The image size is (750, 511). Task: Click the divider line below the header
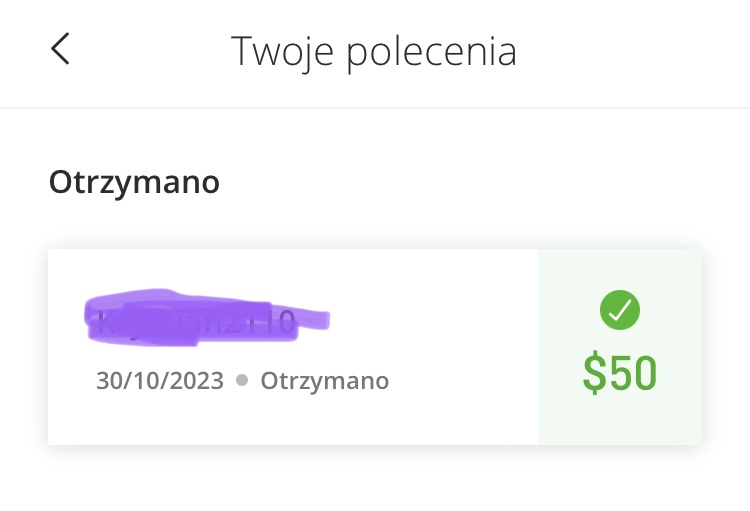tap(375, 108)
